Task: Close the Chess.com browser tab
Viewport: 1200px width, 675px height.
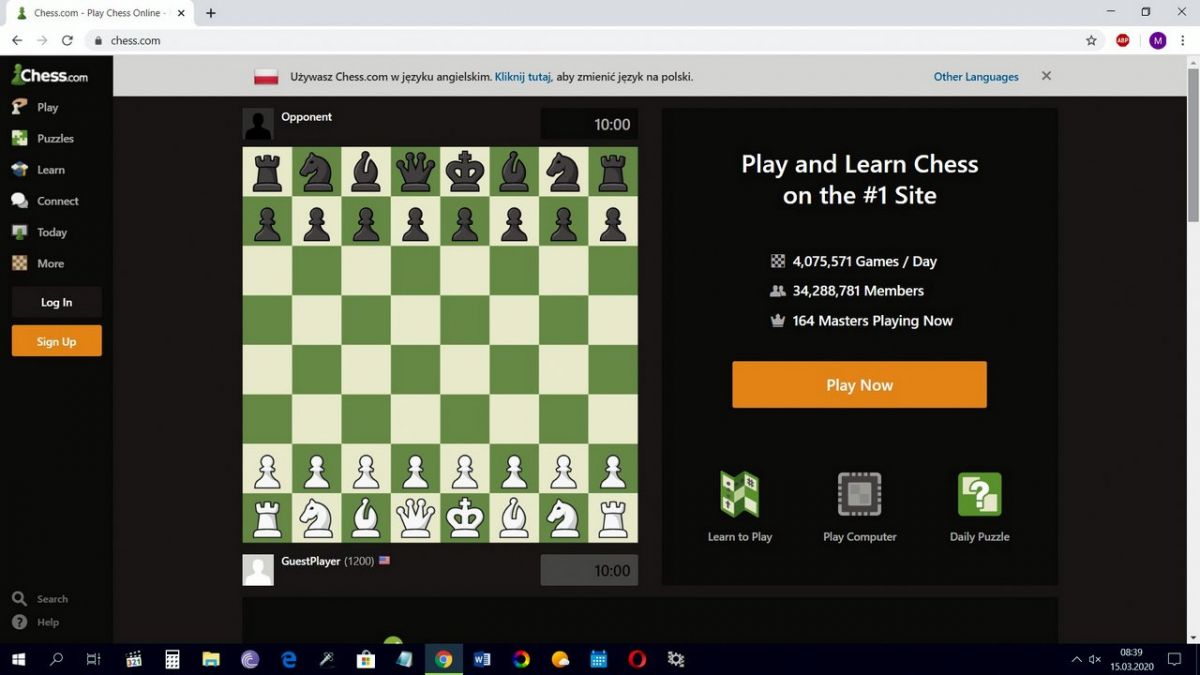Action: click(x=181, y=13)
